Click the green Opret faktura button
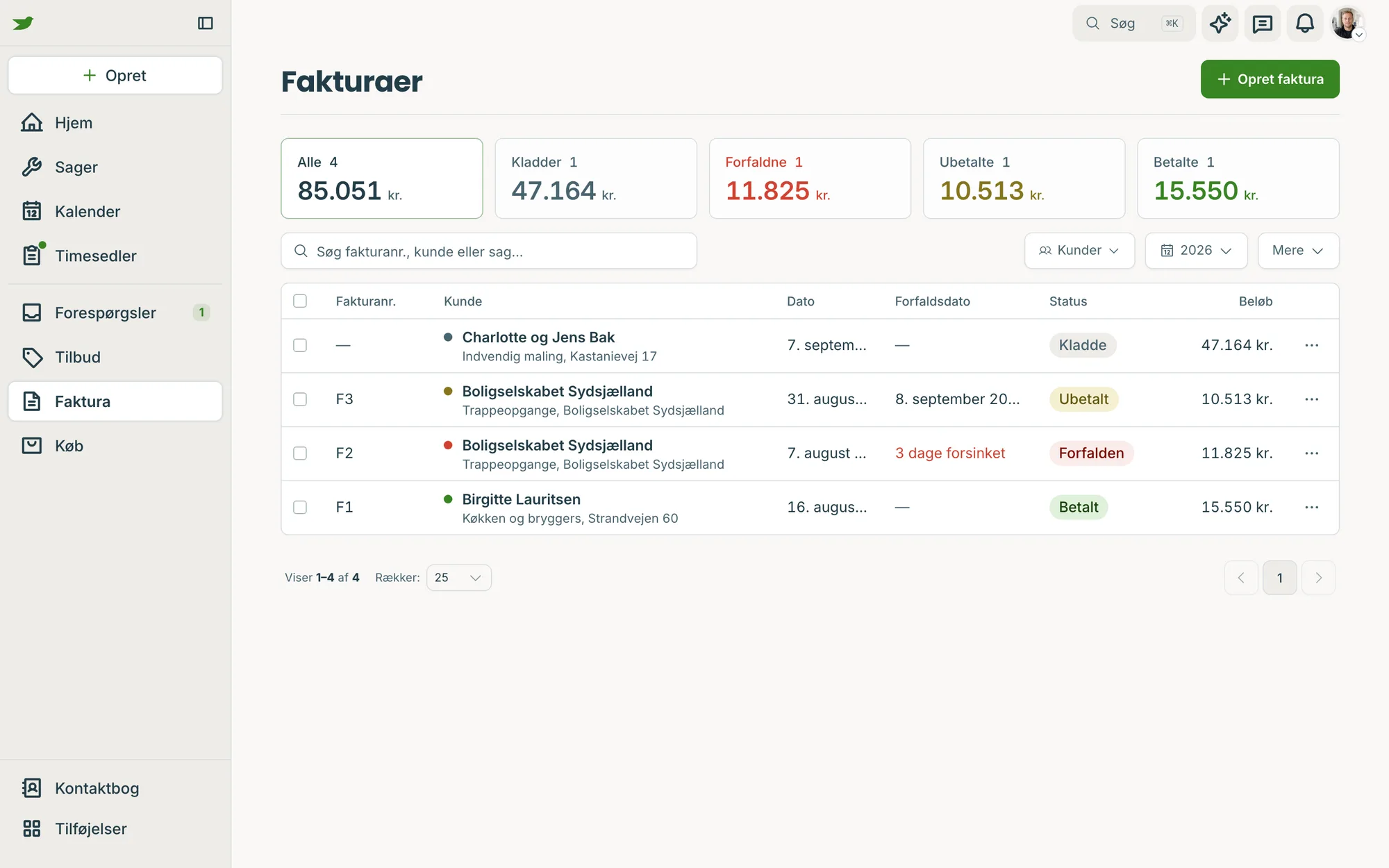This screenshot has height=868, width=1389. 1270,79
